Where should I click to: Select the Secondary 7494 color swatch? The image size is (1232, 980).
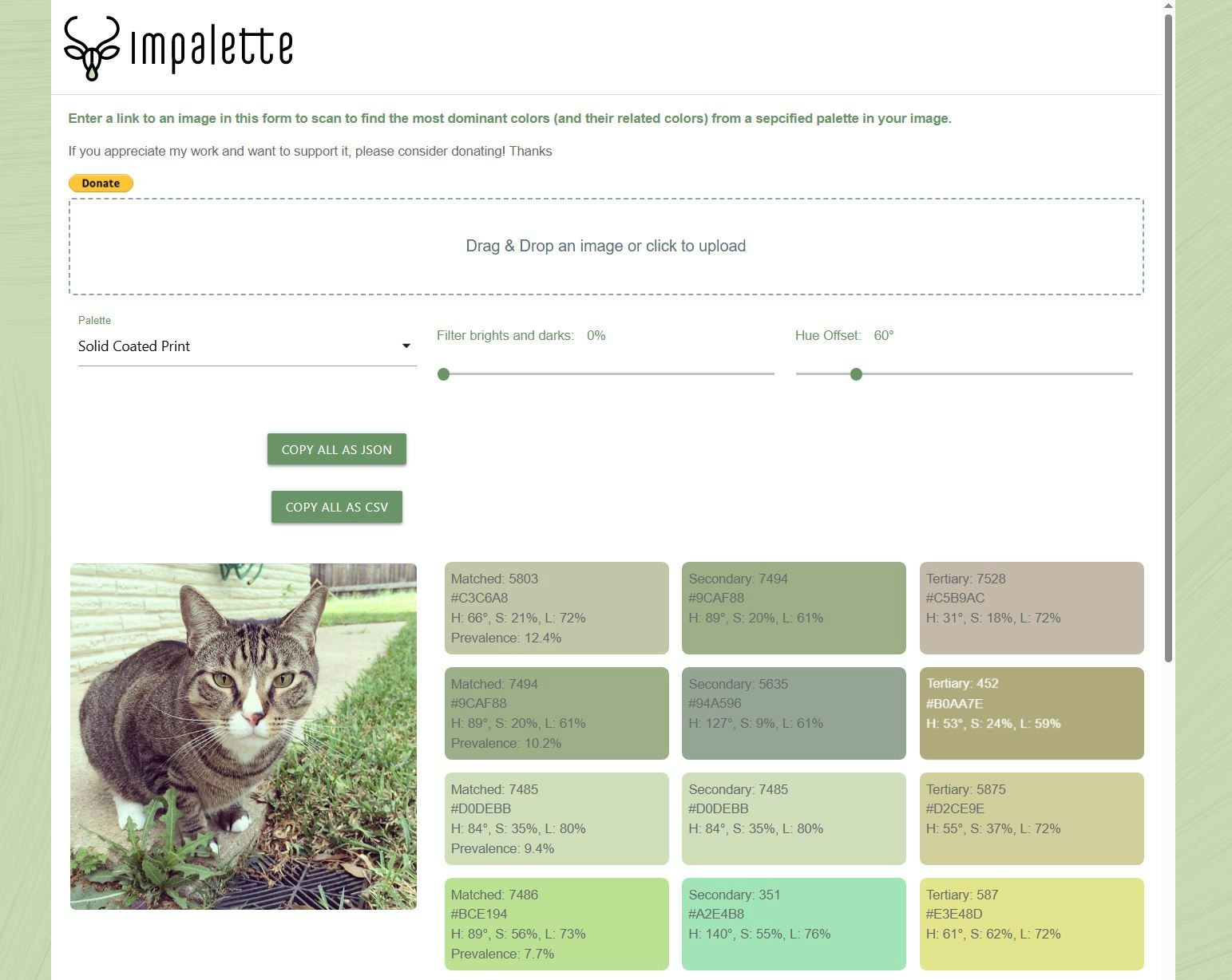point(794,608)
